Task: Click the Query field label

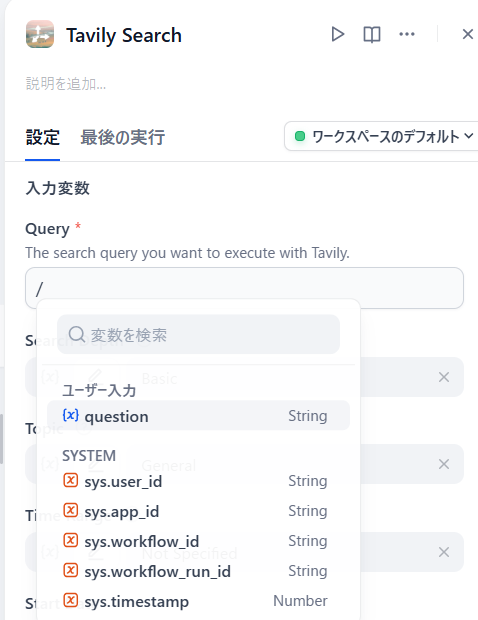Action: (47, 229)
